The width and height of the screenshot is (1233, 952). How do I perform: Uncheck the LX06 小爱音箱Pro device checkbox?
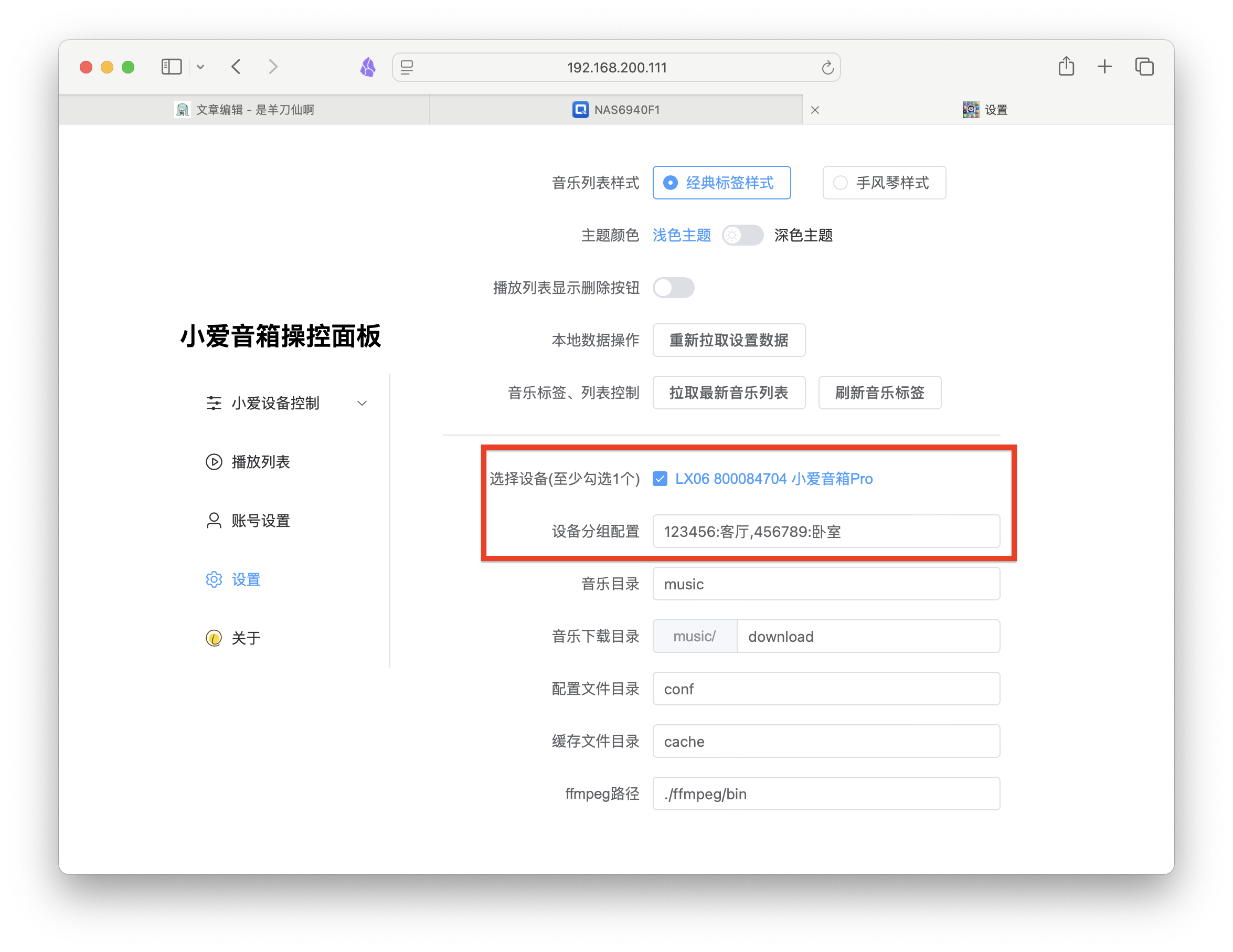point(660,479)
